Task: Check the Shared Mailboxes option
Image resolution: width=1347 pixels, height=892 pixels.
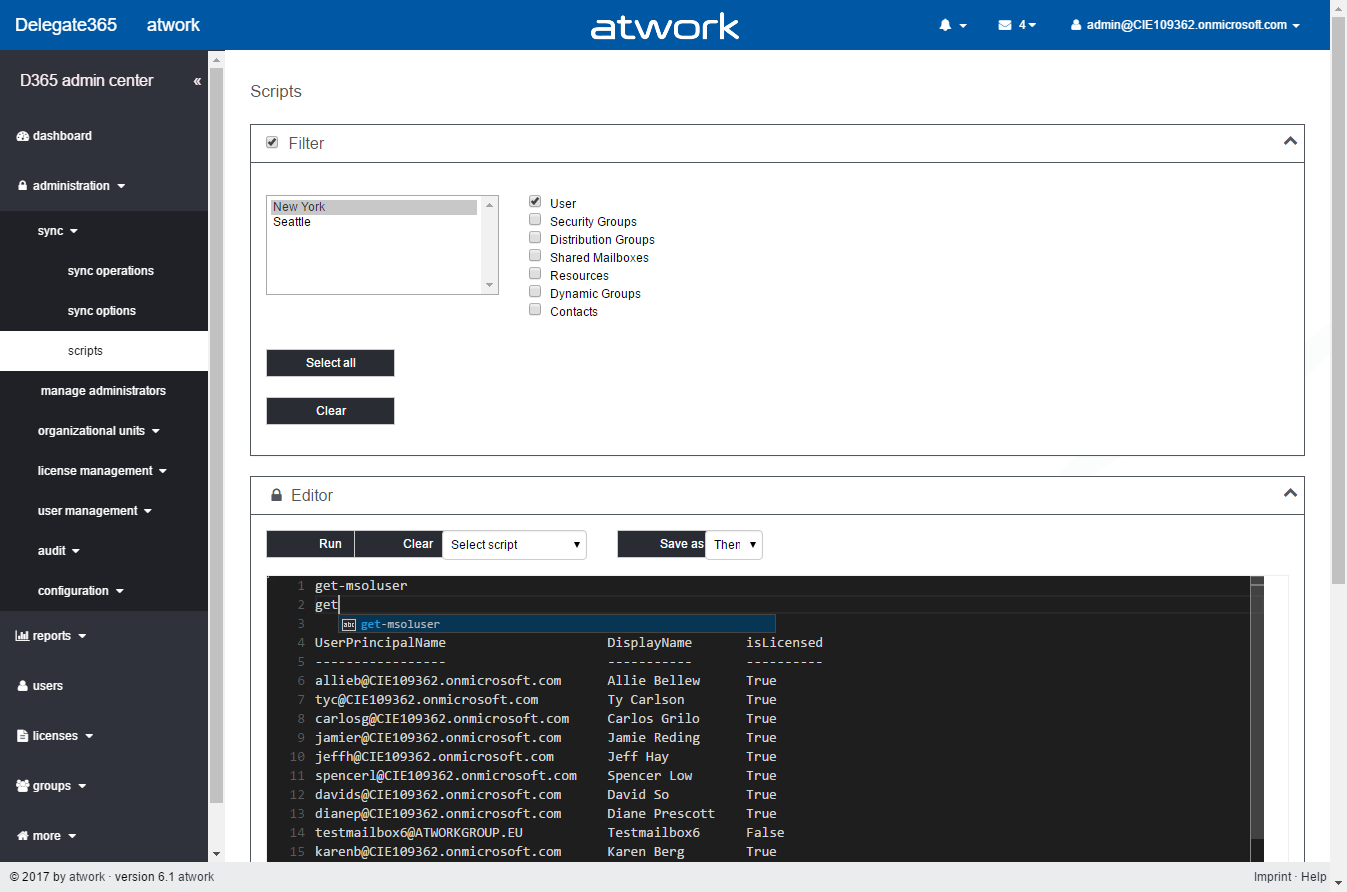Action: 535,256
